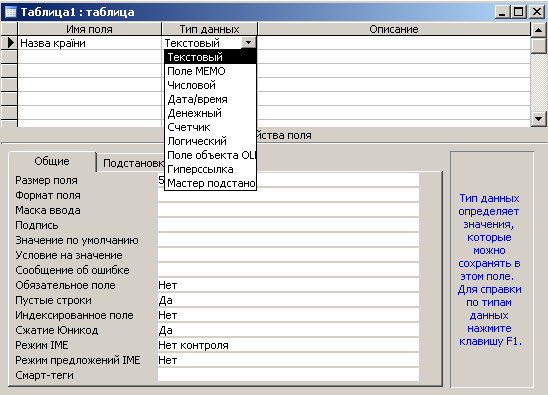The width and height of the screenshot is (548, 395).
Task: Click the blue help text about Тип данных
Action: 489,270
